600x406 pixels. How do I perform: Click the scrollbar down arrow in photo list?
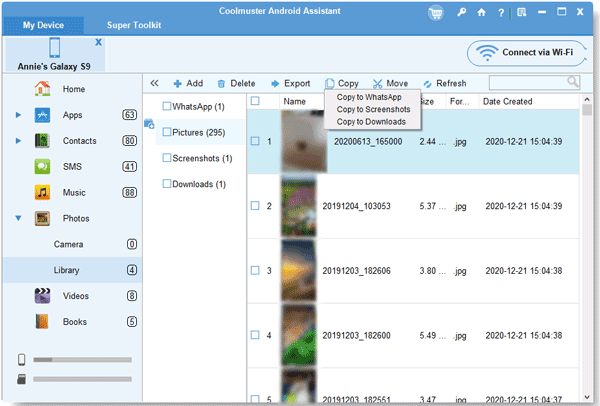(587, 398)
